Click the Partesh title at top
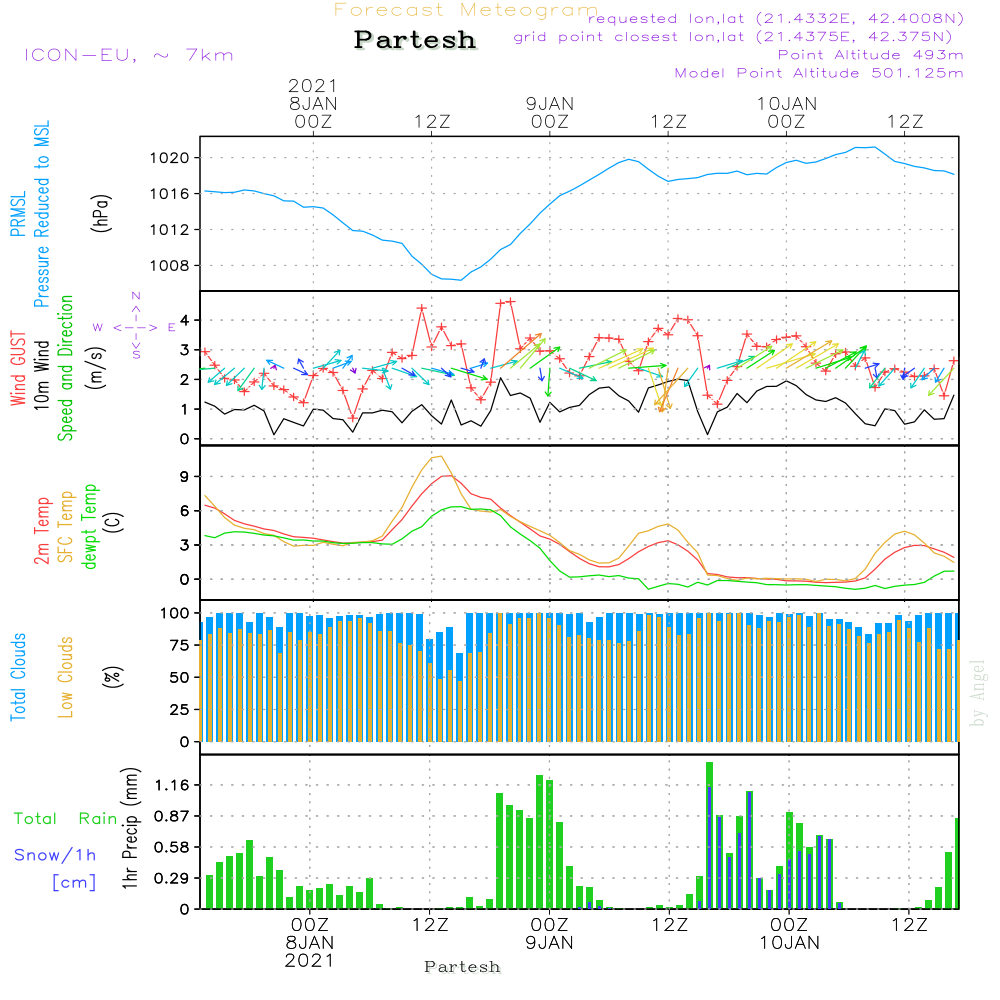 (x=415, y=40)
